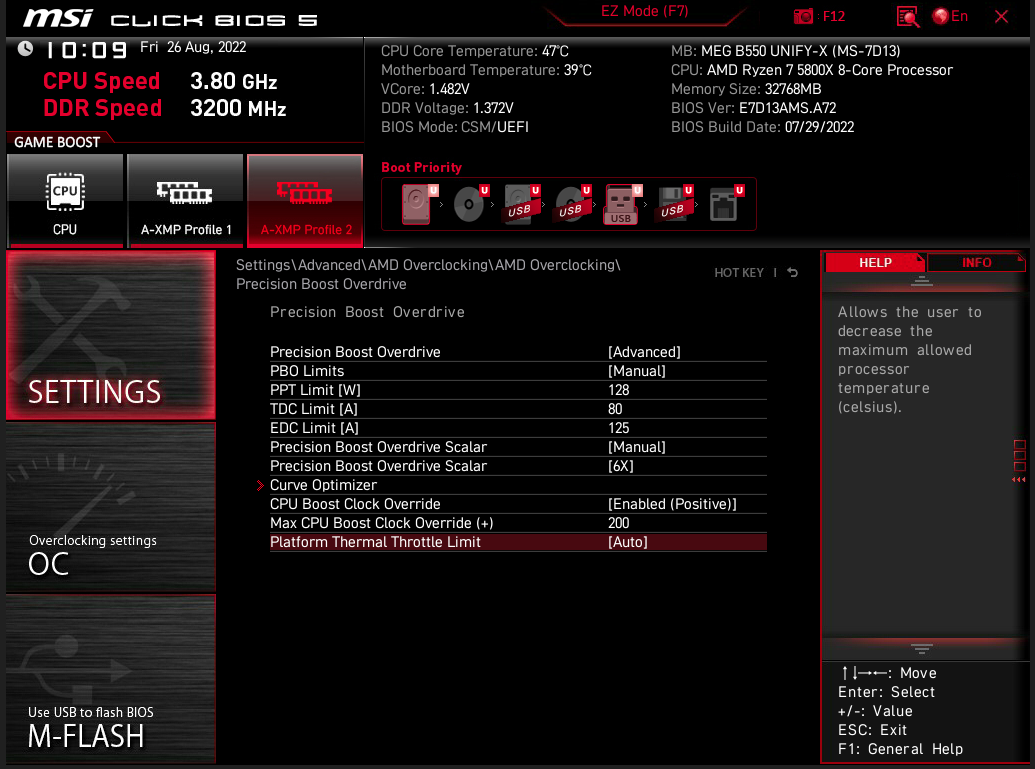Viewport: 1035px width, 769px height.
Task: Open the HOT KEY list
Action: point(739,273)
